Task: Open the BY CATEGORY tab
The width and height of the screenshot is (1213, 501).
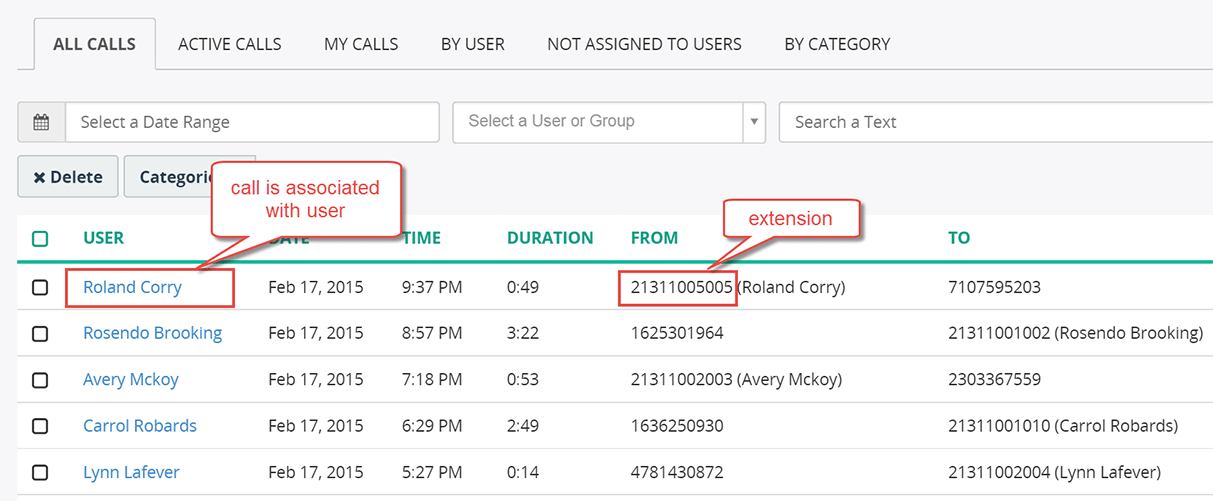Action: click(x=837, y=44)
